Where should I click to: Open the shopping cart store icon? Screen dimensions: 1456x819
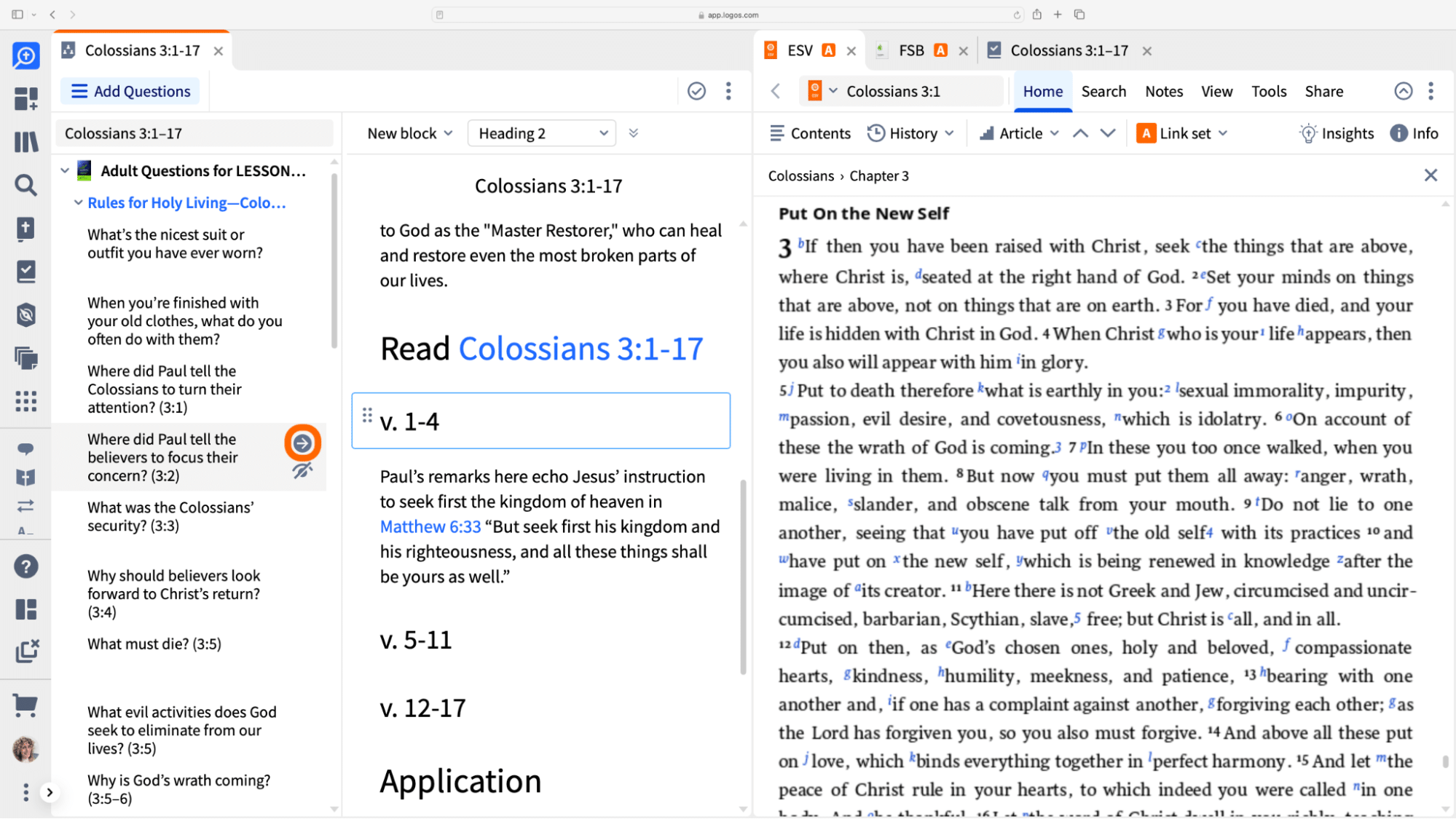point(25,705)
